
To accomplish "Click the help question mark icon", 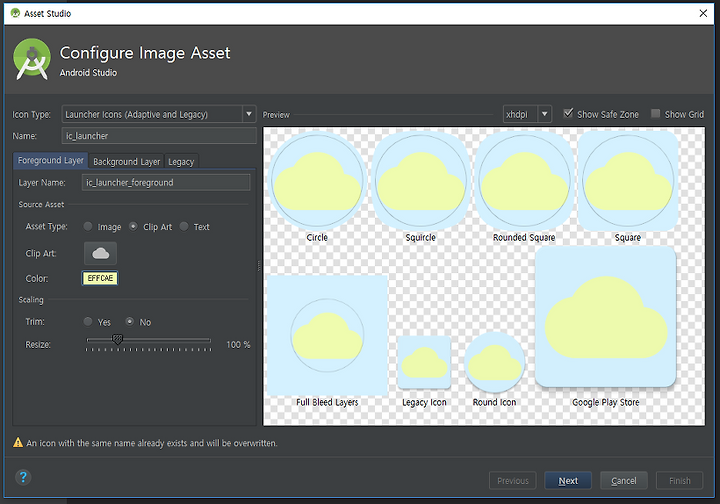I will [23, 477].
